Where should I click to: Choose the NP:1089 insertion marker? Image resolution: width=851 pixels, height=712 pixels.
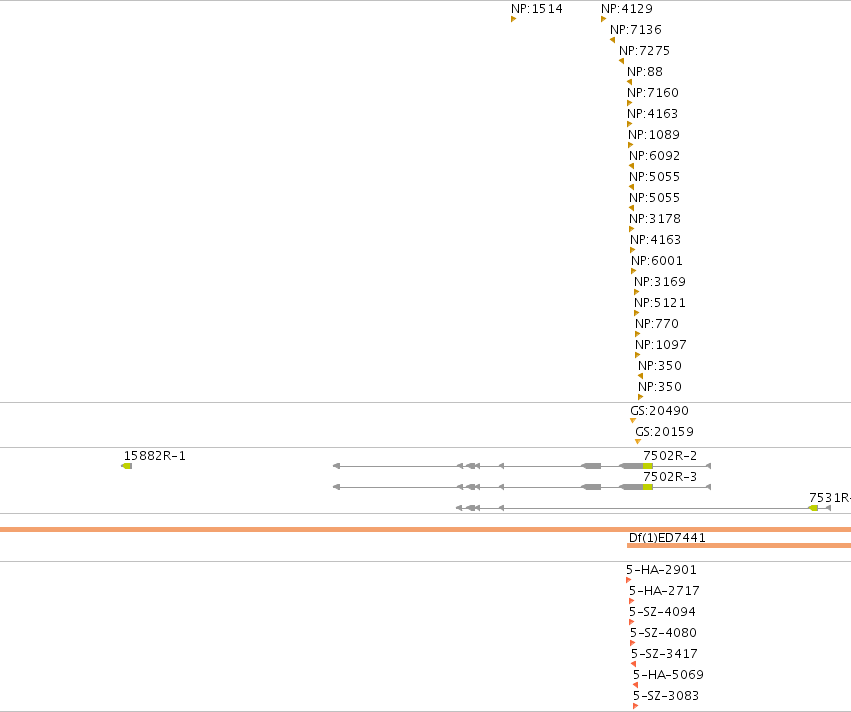point(631,145)
